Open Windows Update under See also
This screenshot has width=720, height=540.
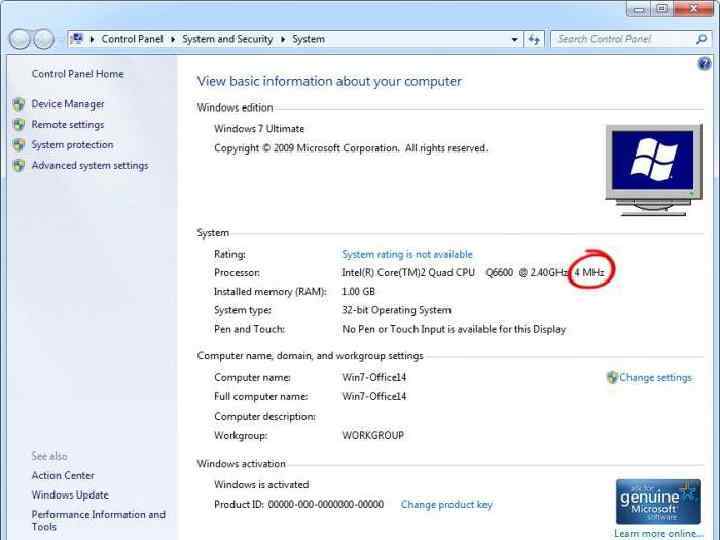click(x=70, y=495)
